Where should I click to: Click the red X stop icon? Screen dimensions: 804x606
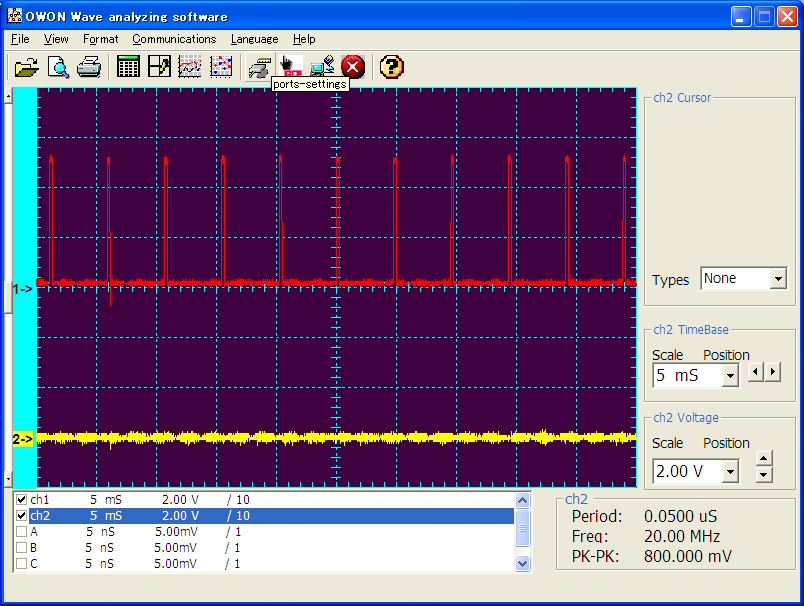(x=353, y=67)
